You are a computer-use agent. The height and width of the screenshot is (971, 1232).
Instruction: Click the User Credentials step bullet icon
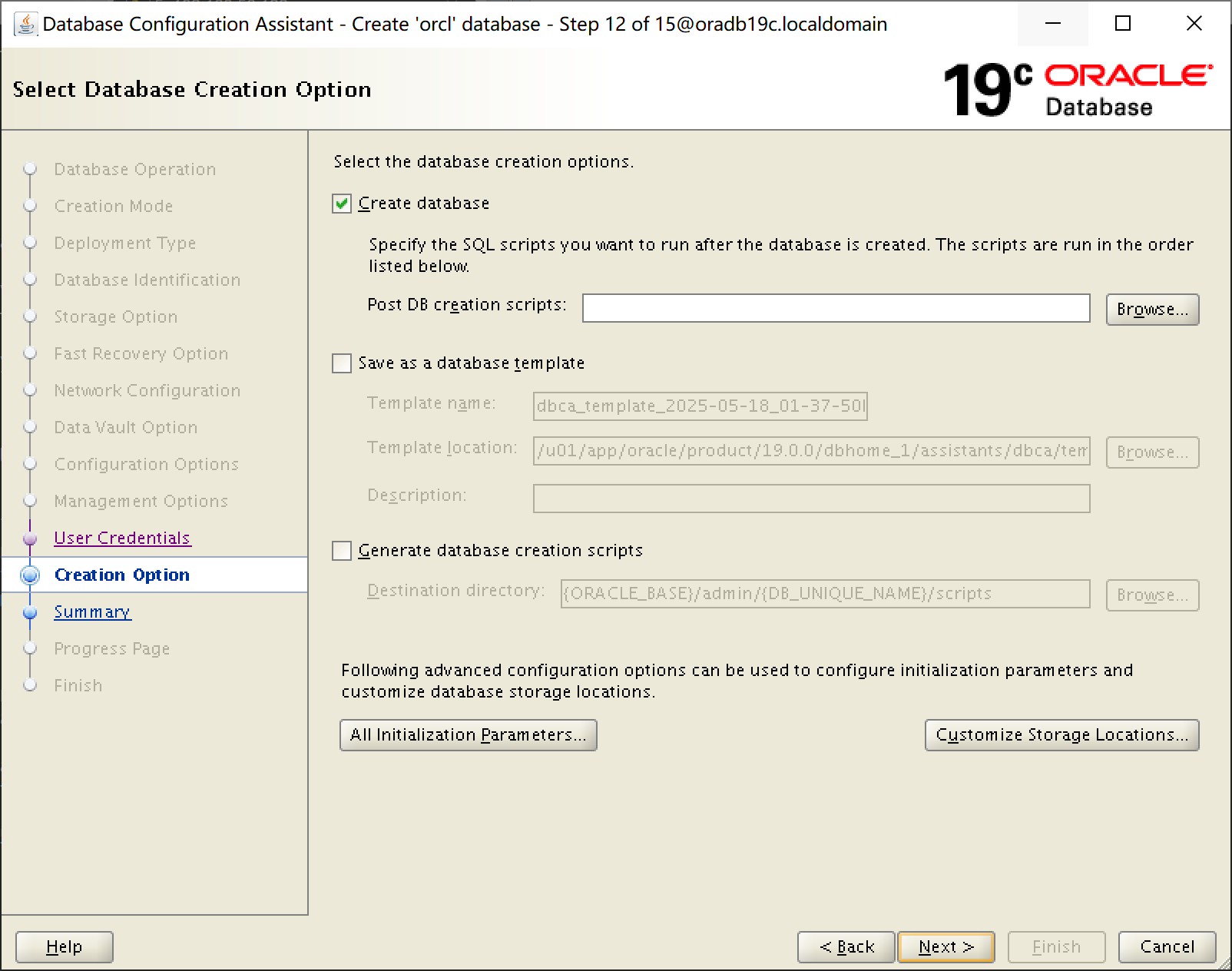pos(30,539)
